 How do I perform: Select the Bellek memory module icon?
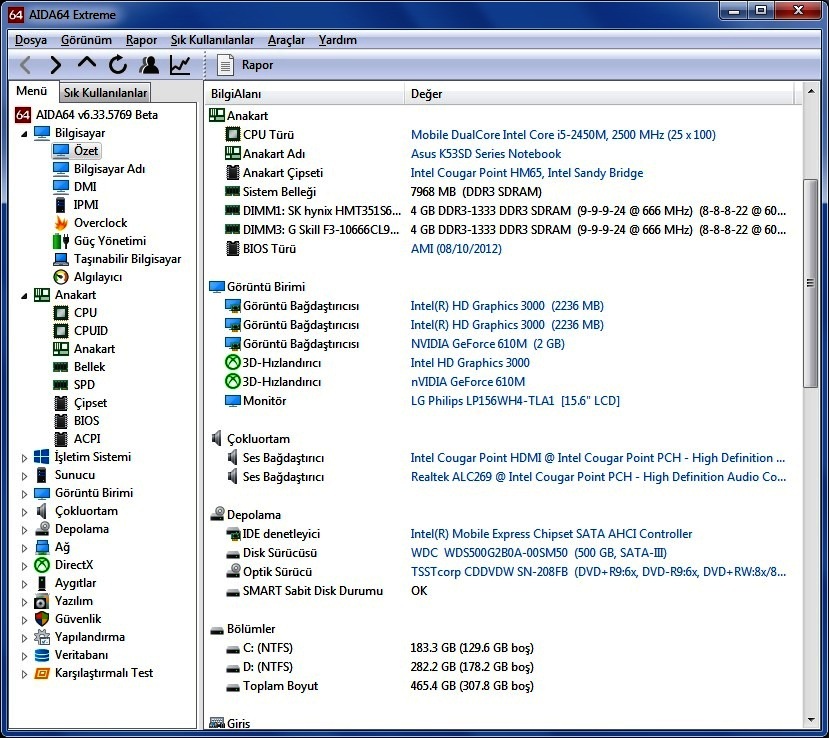click(61, 367)
